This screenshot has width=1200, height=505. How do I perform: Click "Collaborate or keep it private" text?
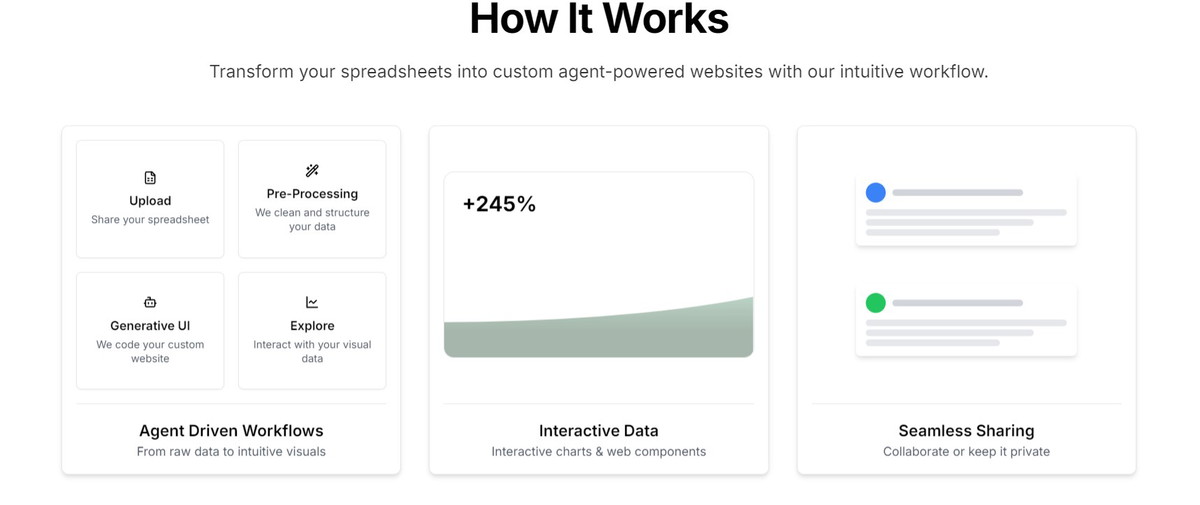coord(966,452)
